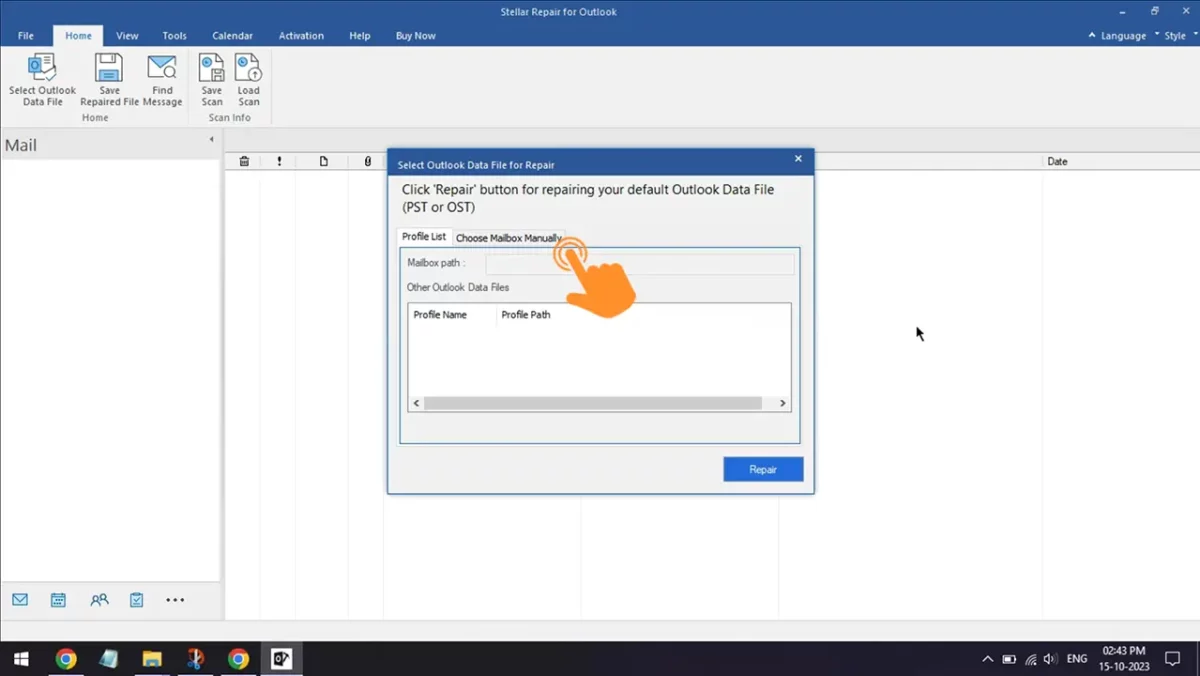
Task: Click the horizontal scrollbar in profile list
Action: [x=592, y=403]
